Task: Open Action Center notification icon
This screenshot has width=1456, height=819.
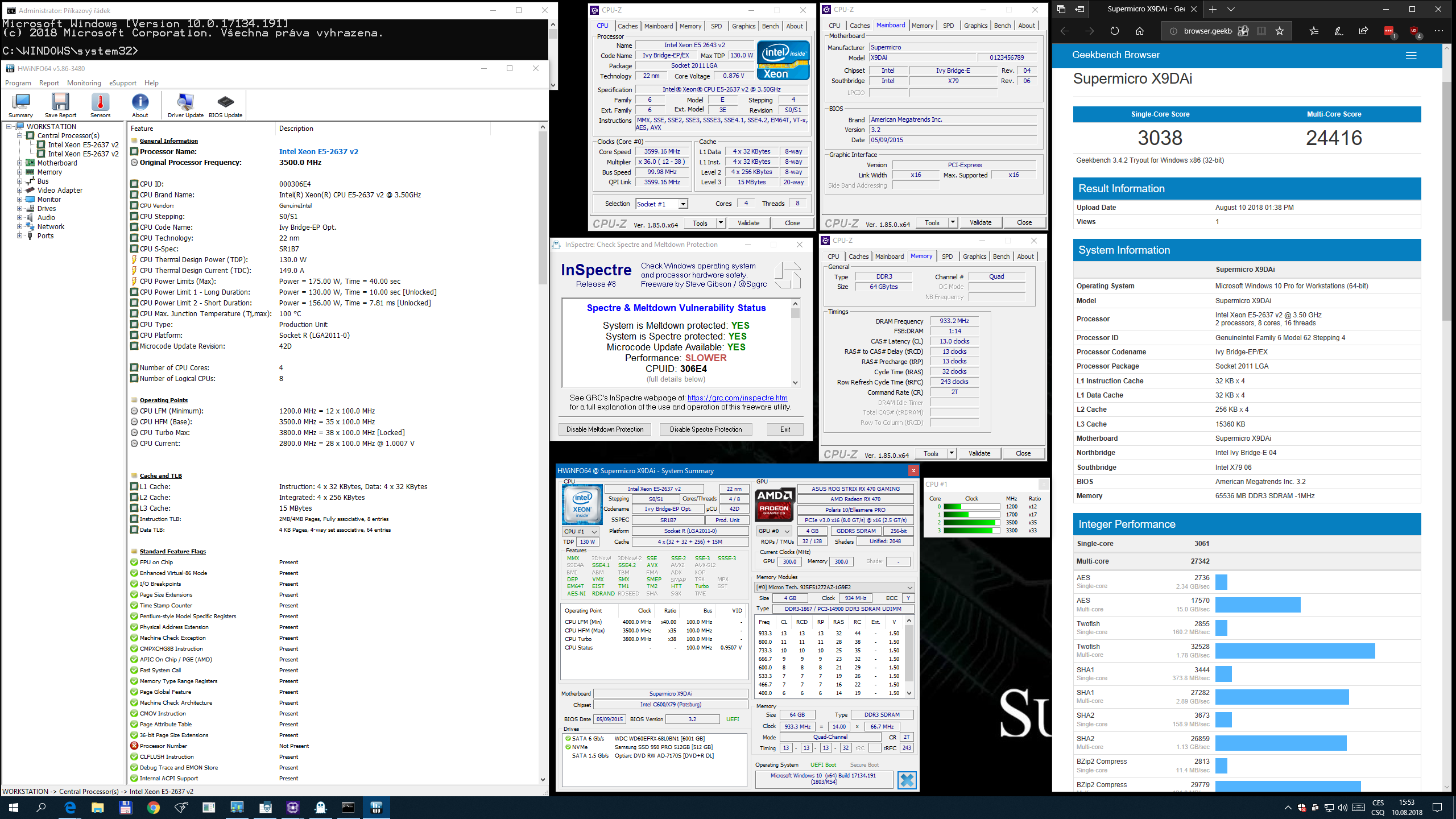Action: pyautogui.click(x=1437, y=808)
